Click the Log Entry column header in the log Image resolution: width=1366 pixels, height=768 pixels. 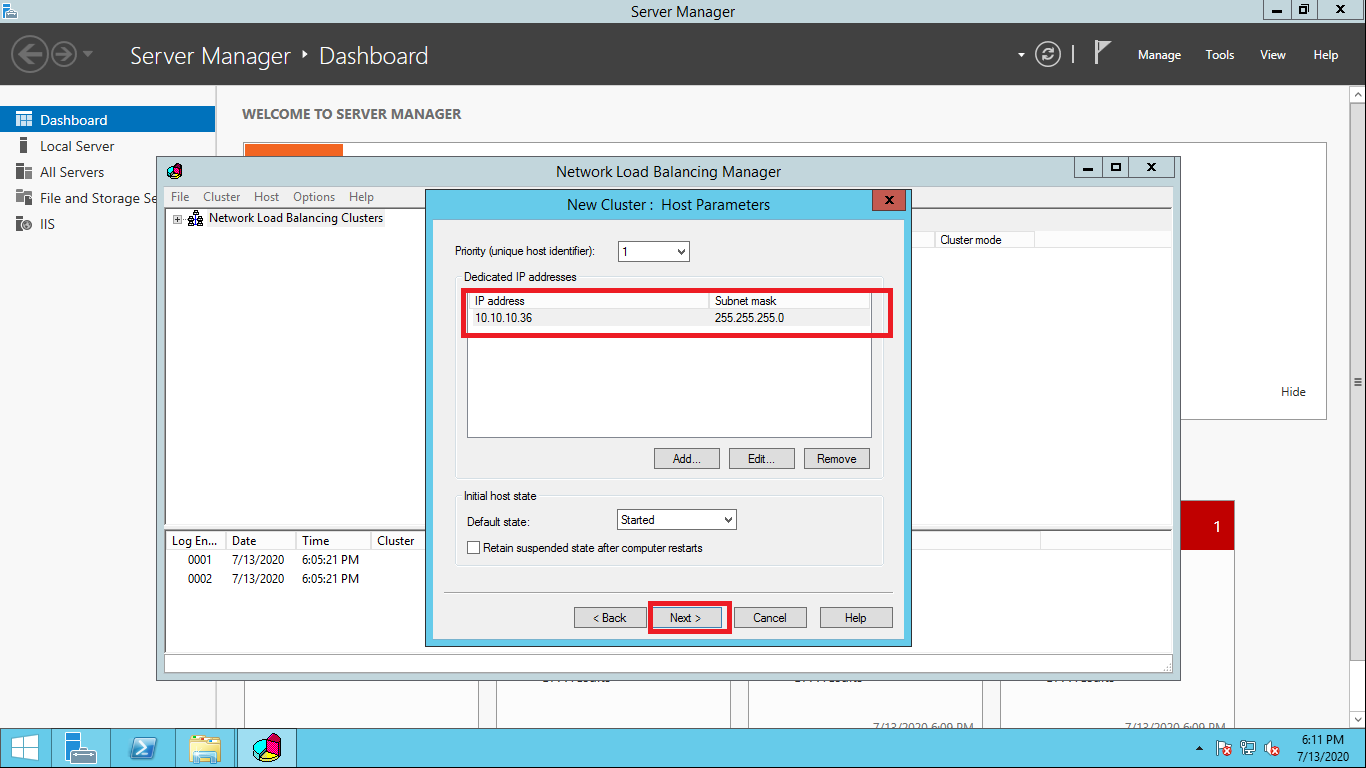(196, 541)
